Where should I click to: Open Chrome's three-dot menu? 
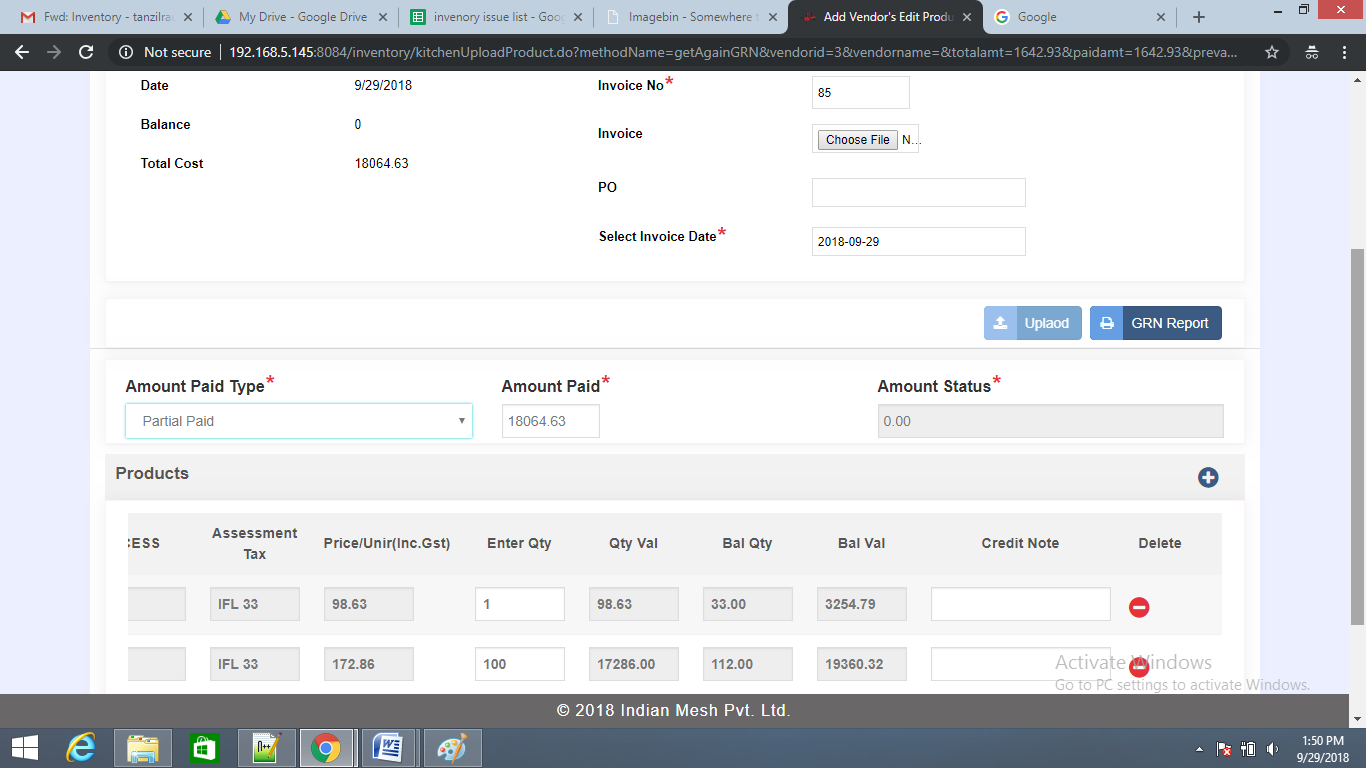(x=1344, y=52)
